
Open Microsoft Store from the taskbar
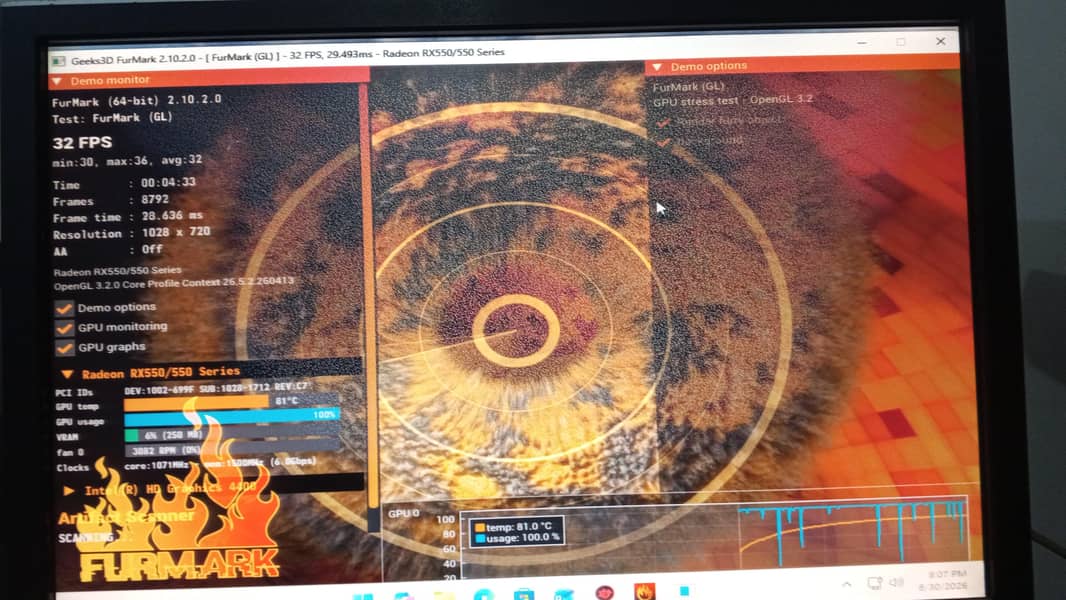pos(523,595)
